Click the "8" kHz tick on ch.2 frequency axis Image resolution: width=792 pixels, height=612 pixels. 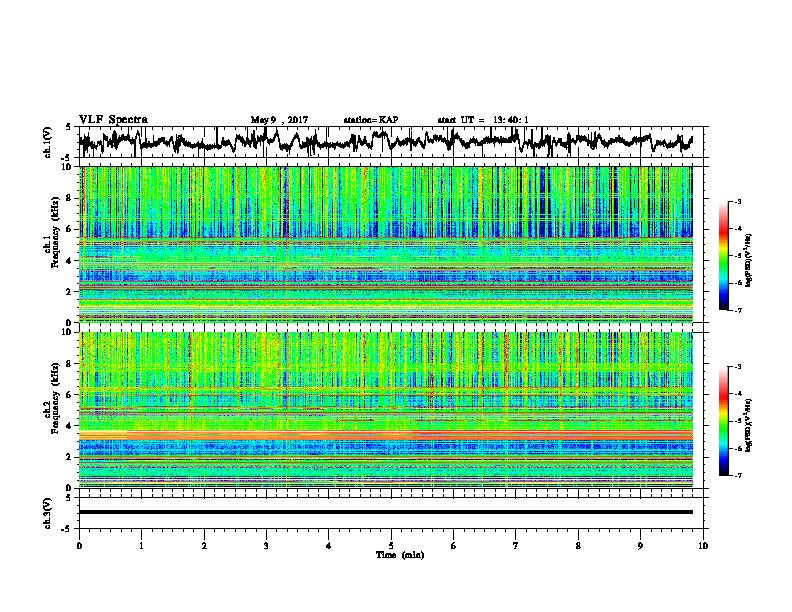pyautogui.click(x=70, y=364)
